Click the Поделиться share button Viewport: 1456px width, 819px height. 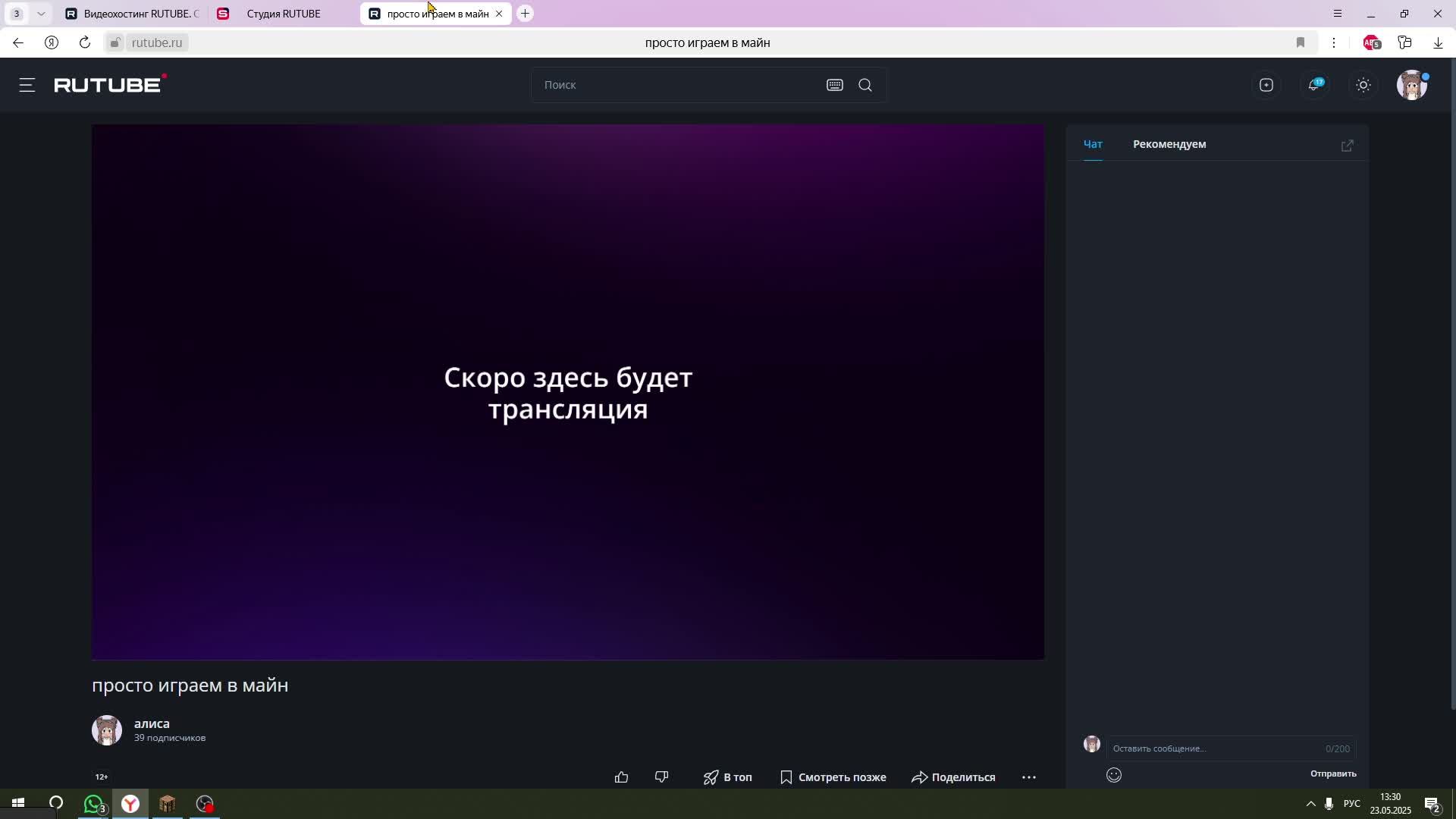(953, 777)
